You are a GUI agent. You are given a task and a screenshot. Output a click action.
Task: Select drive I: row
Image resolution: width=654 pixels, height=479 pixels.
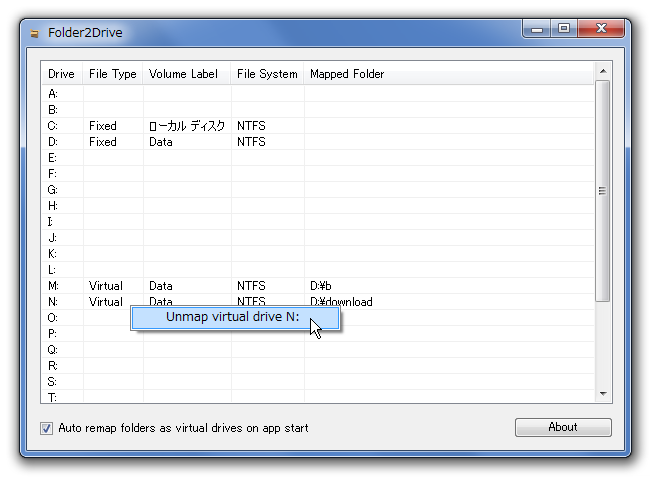(x=318, y=222)
